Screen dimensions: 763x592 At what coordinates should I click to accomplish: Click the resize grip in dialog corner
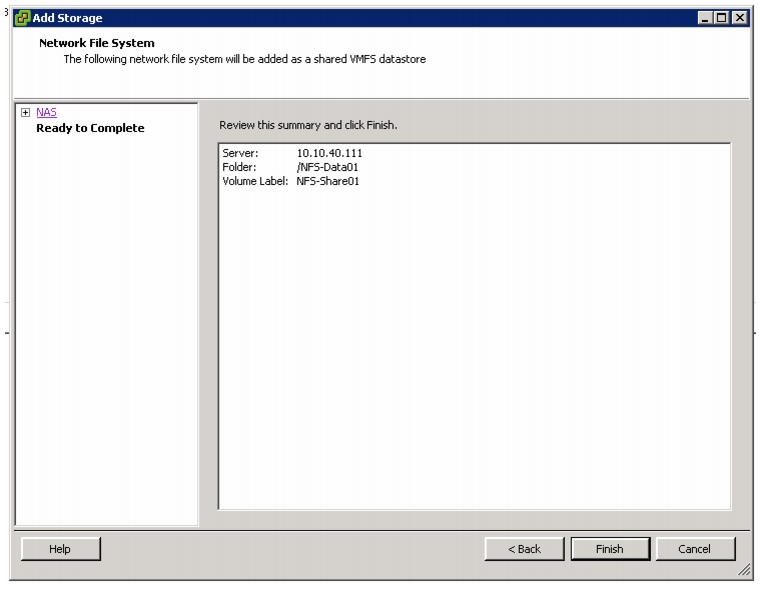[x=745, y=570]
